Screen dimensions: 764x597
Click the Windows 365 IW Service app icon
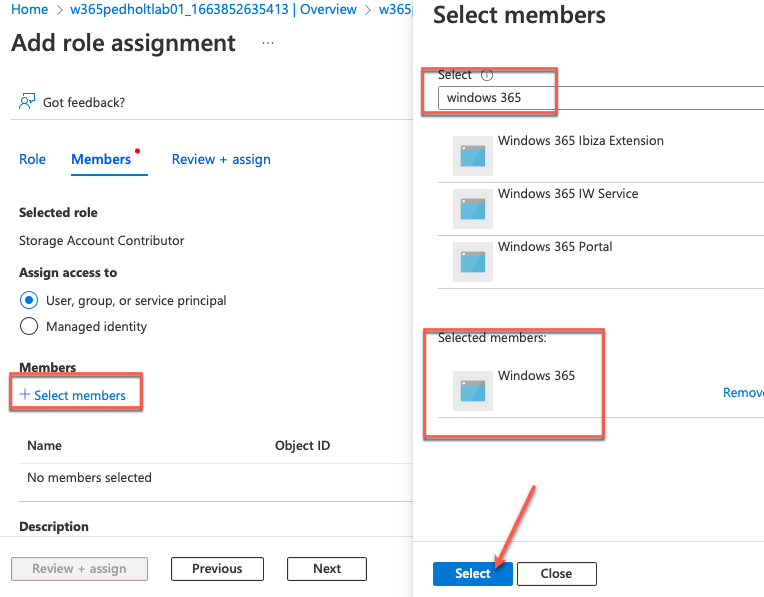(x=473, y=209)
